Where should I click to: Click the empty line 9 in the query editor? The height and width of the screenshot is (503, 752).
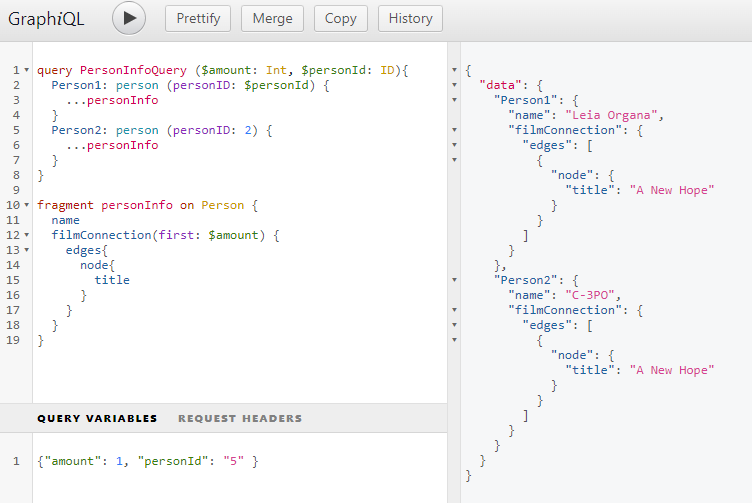click(240, 190)
